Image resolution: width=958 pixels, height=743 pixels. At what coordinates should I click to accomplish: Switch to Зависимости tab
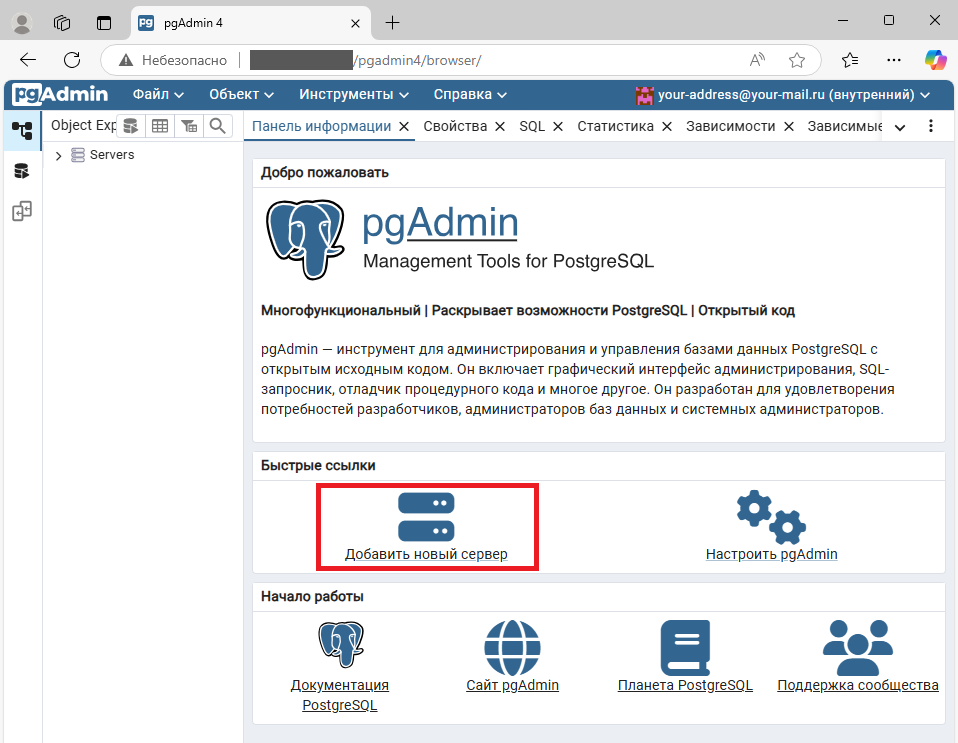click(730, 126)
